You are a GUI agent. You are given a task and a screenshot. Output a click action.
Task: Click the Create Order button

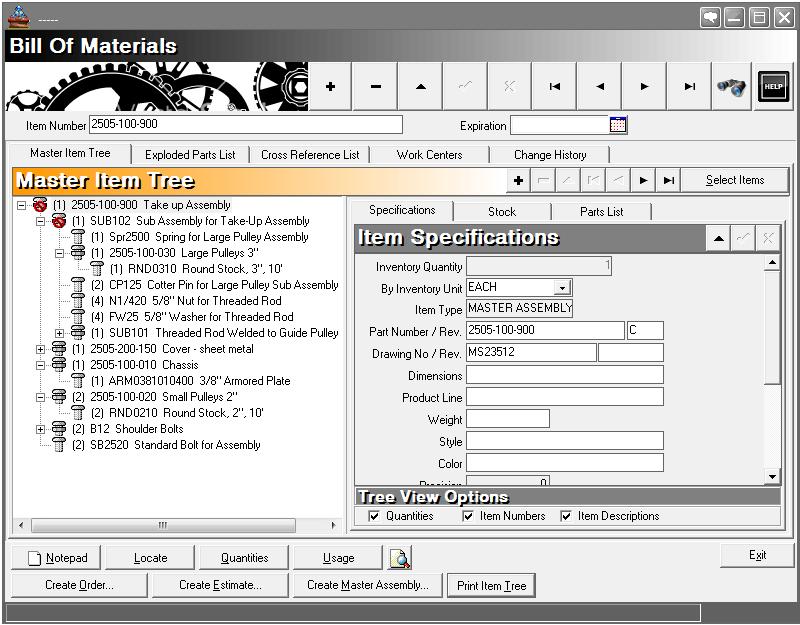(79, 585)
